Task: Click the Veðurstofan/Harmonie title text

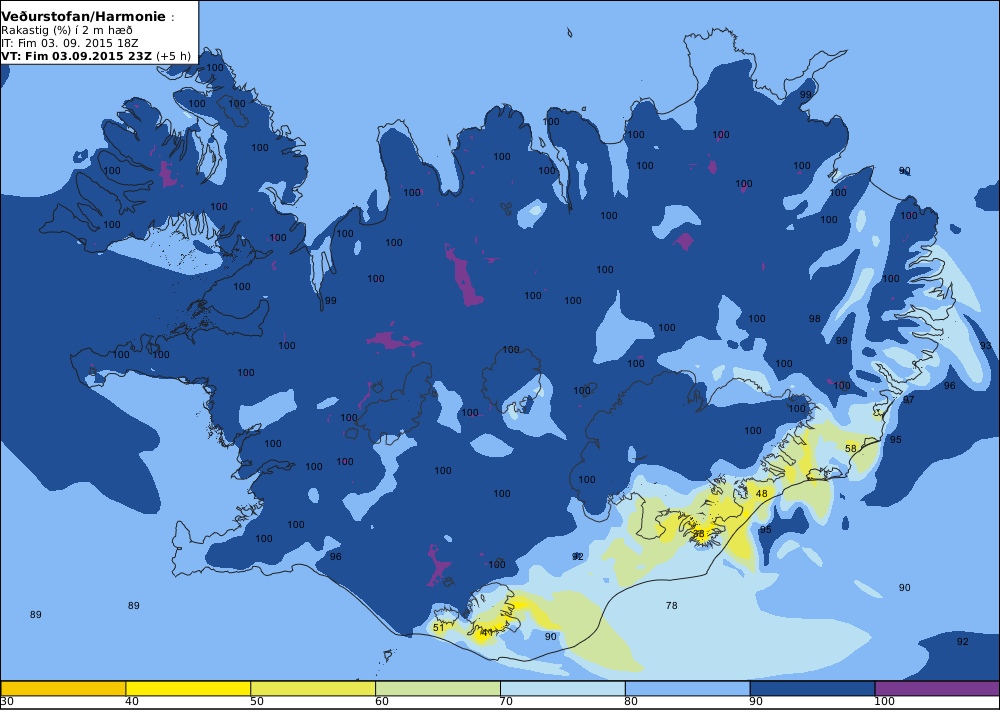Action: [84, 17]
